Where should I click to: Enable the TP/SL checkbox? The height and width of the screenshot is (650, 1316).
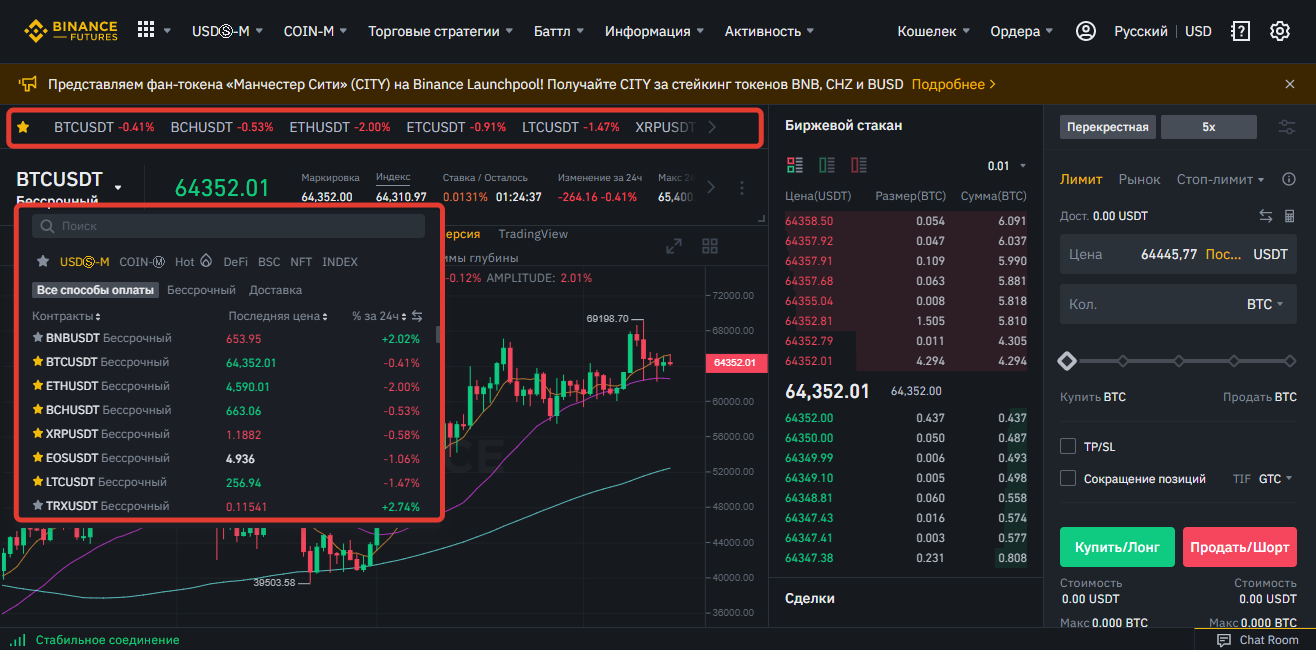(1068, 446)
